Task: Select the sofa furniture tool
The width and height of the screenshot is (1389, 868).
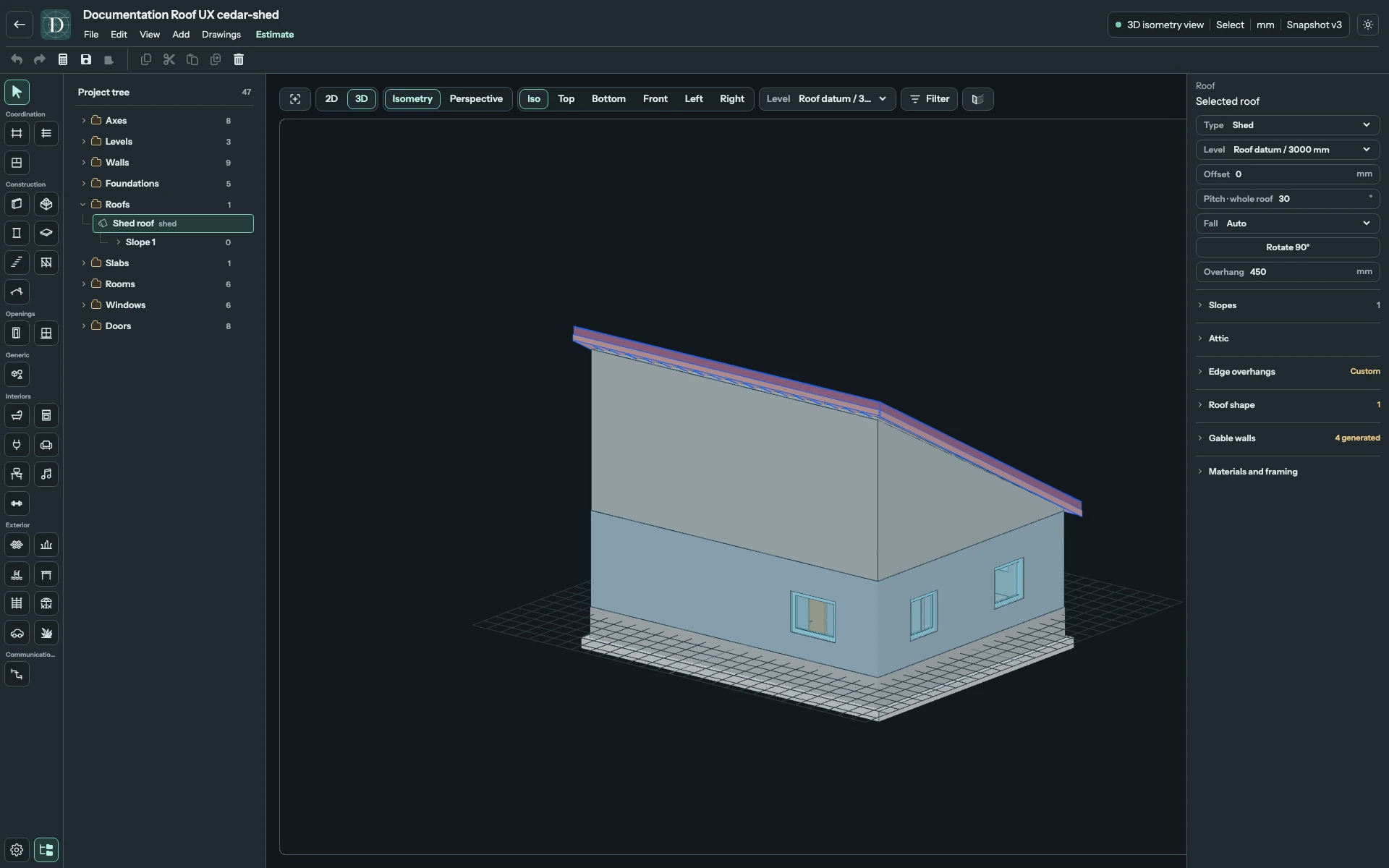Action: coord(46,445)
